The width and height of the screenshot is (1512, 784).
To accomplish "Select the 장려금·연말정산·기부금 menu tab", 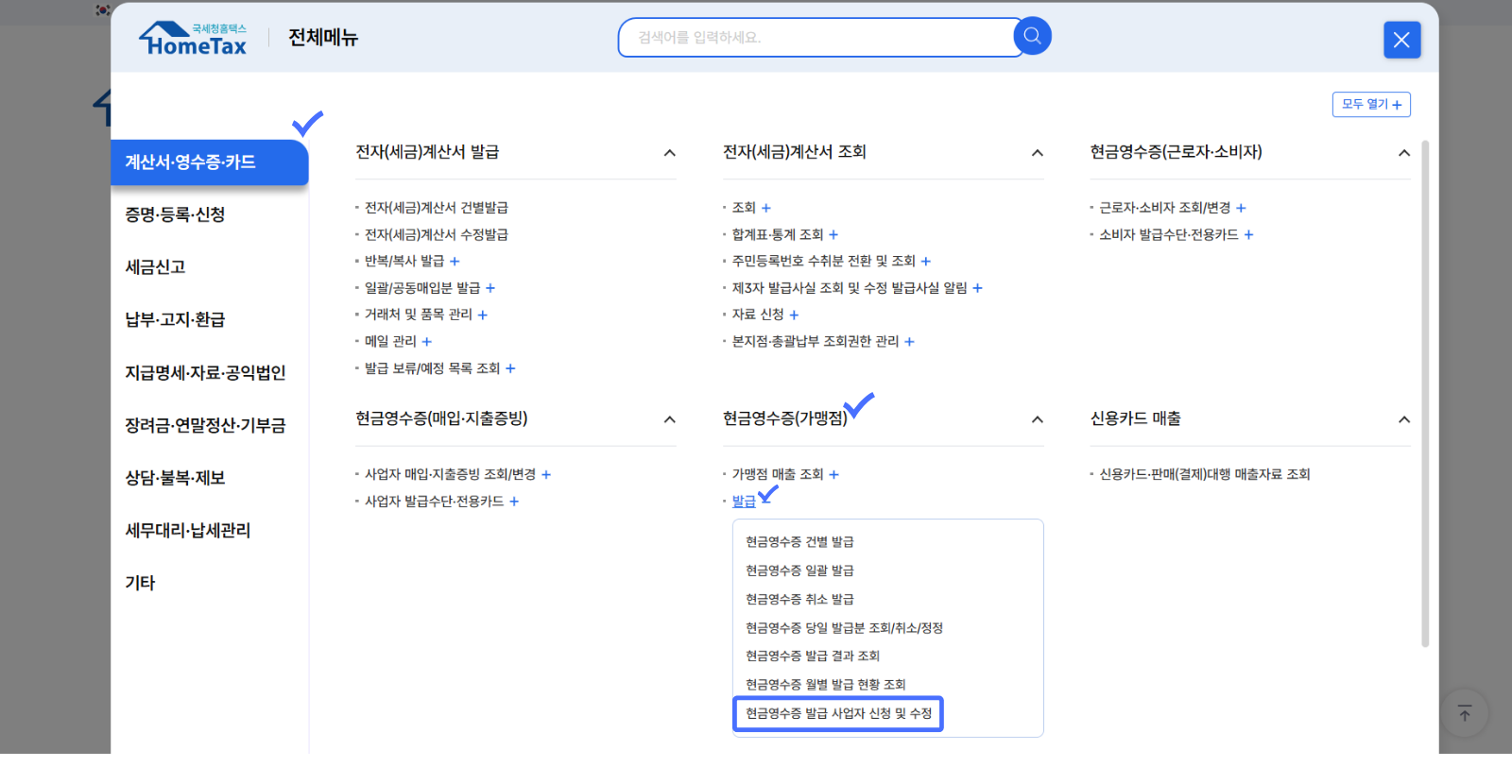I will tap(205, 425).
